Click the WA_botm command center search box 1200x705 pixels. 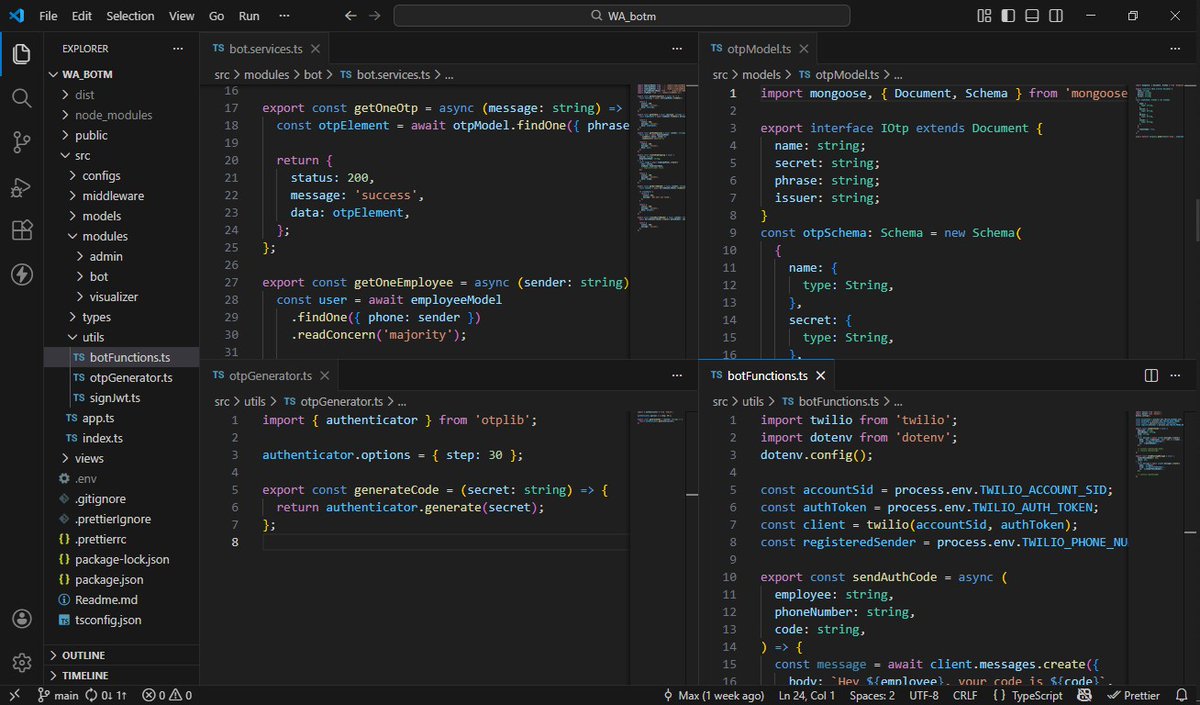coord(622,16)
